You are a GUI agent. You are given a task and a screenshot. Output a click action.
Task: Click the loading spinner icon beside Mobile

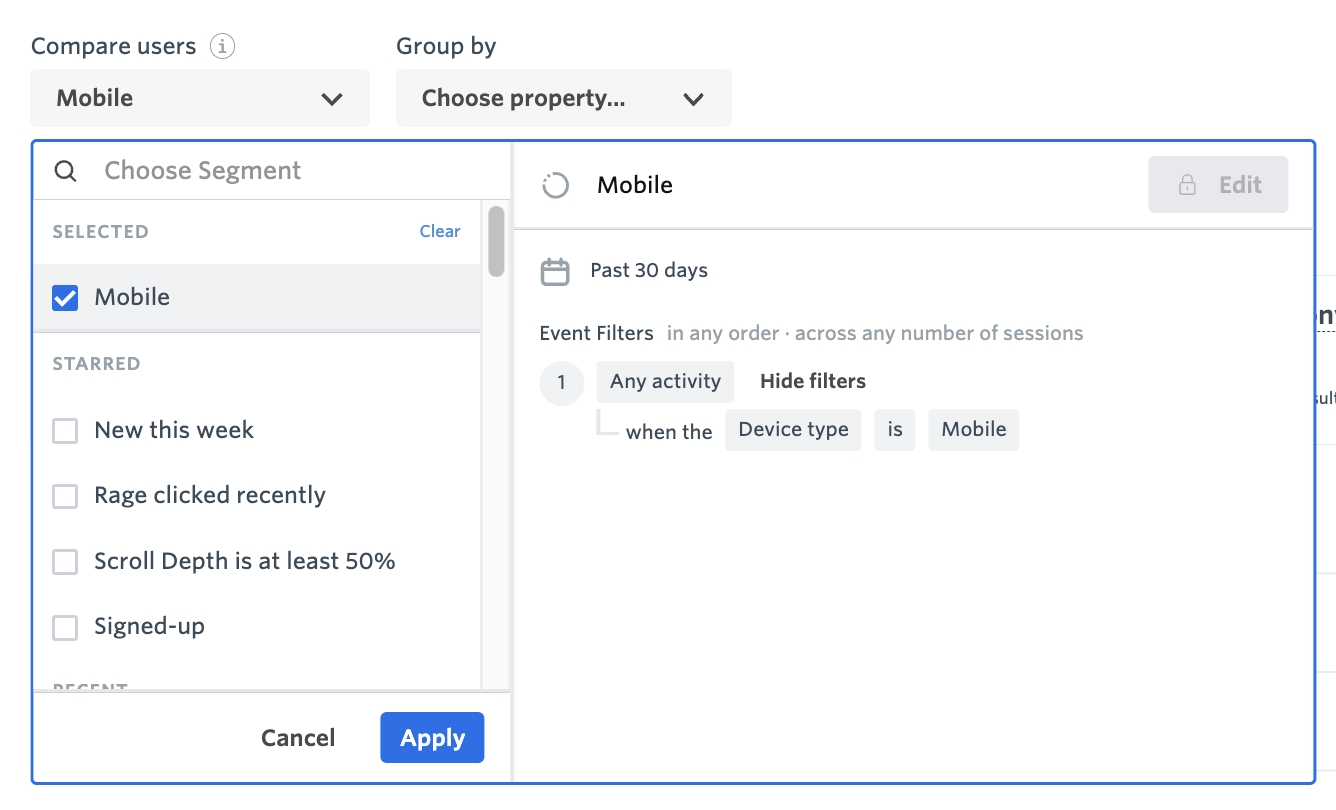[555, 185]
